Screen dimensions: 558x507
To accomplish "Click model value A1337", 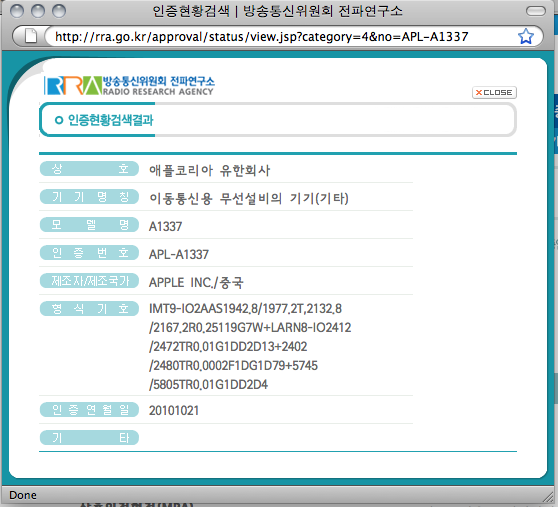I will [x=165, y=227].
